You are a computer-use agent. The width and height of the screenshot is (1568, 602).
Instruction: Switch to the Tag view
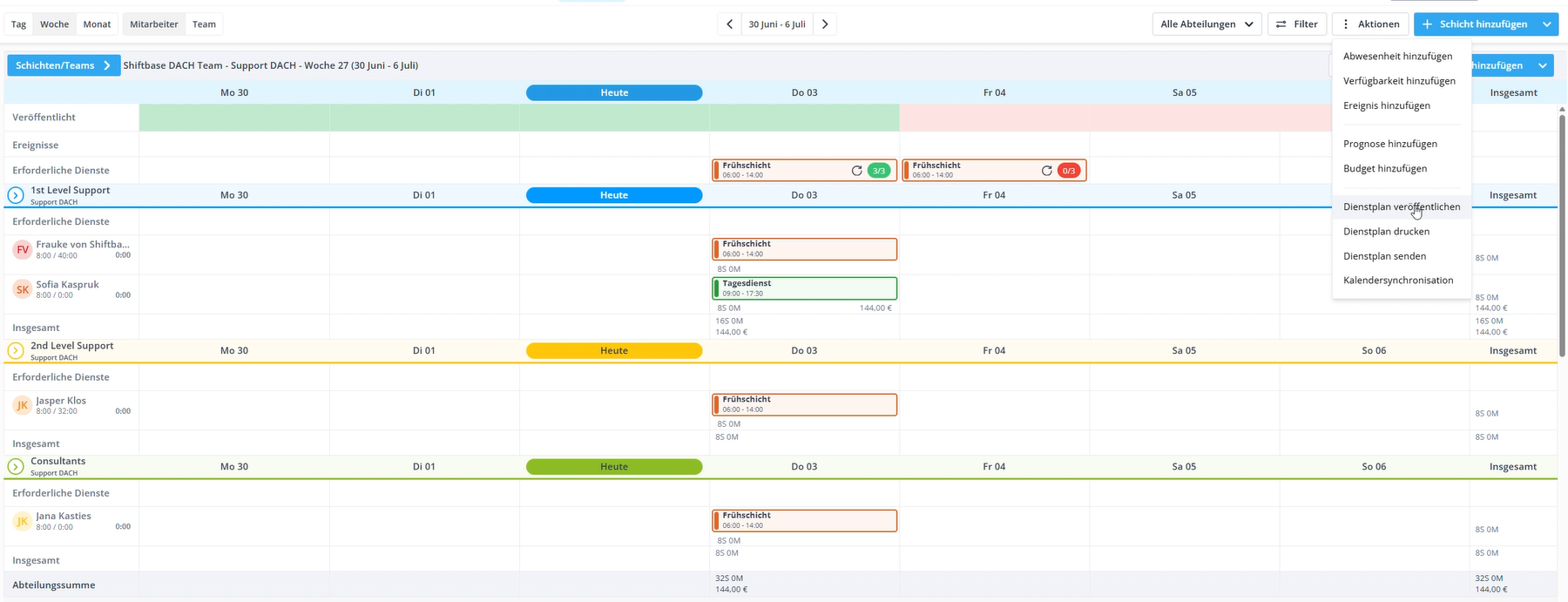18,24
